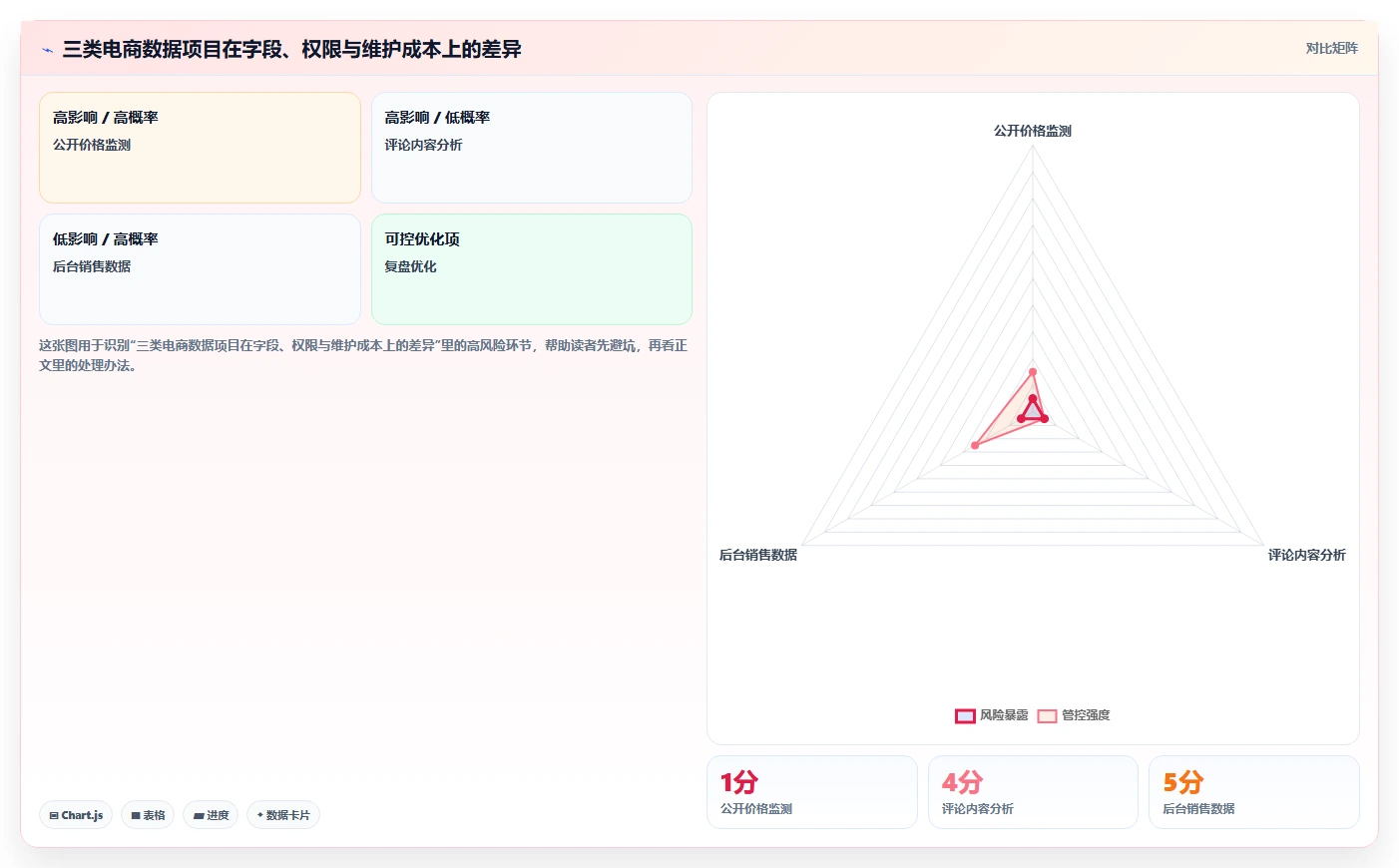Select the 高影响 / 低概率 quadrant card
The width and height of the screenshot is (1399, 868).
pyautogui.click(x=532, y=148)
